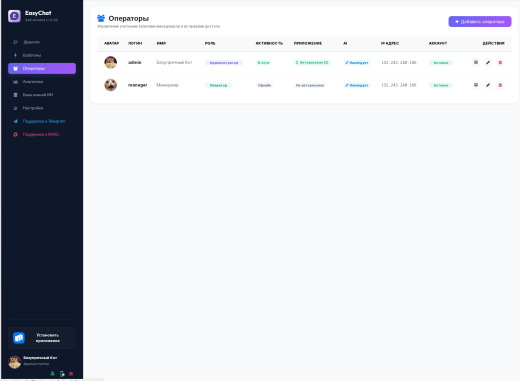The image size is (520, 381).
Task: Click the admin operator avatar
Action: coord(111,62)
